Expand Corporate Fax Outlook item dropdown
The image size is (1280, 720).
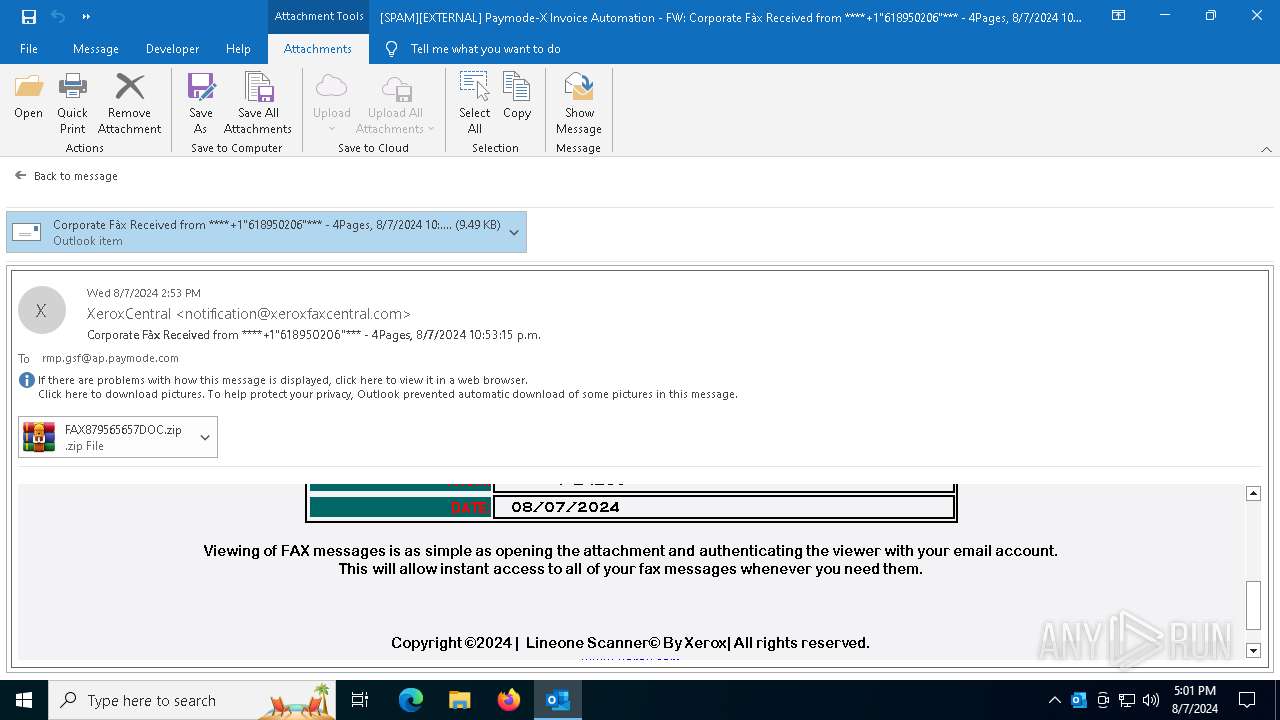point(514,232)
